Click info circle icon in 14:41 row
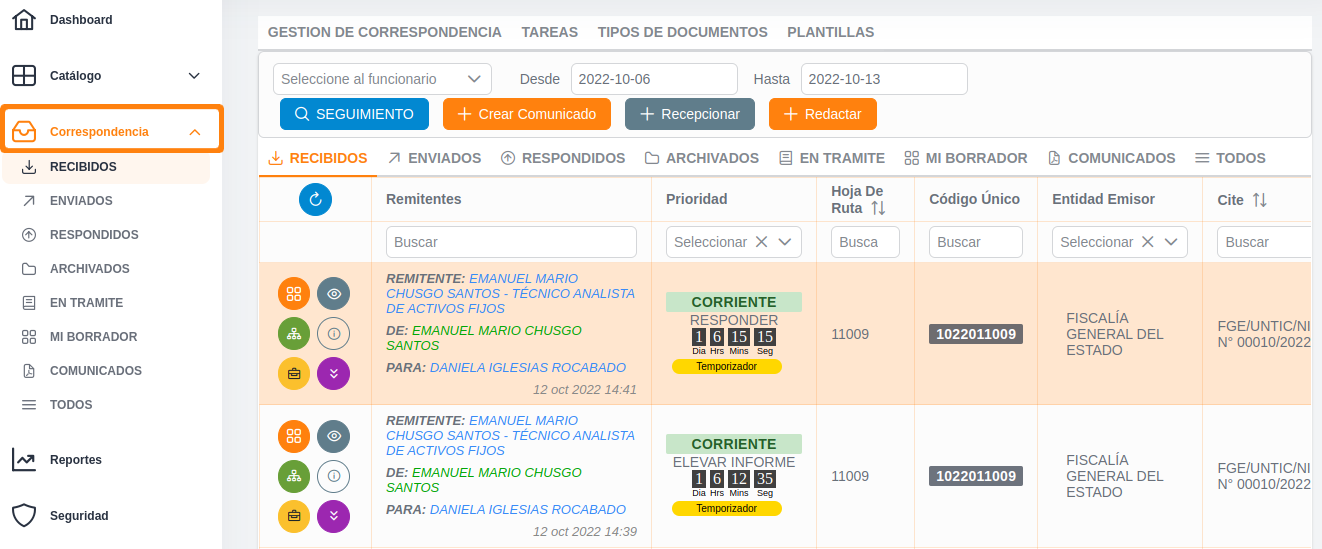Image resolution: width=1322 pixels, height=549 pixels. tap(334, 334)
